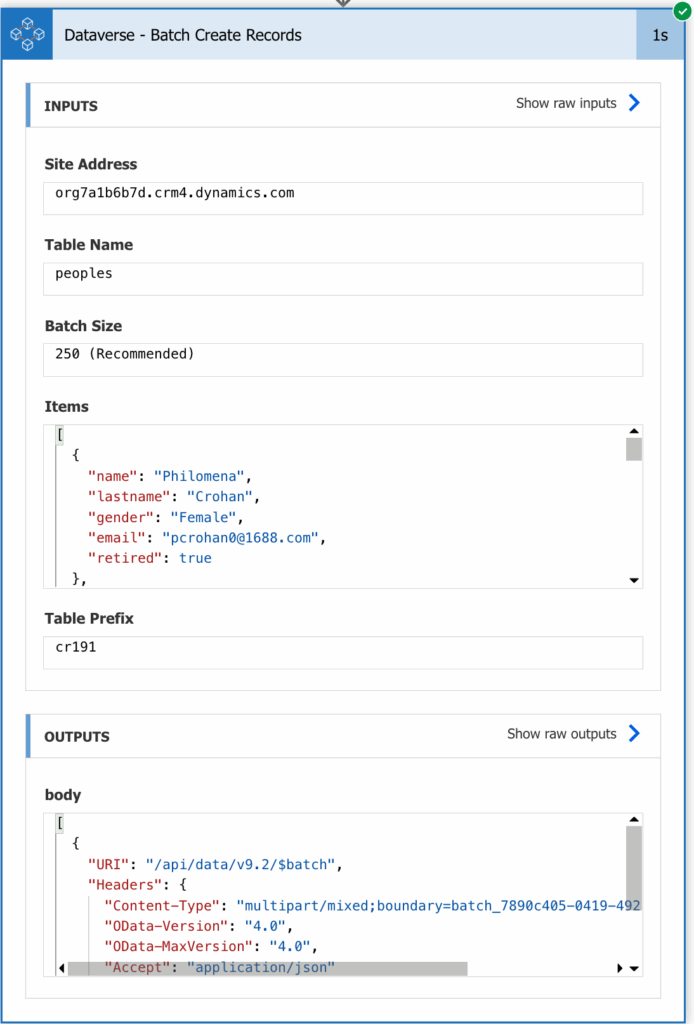
Task: Click the body box scroll right arrow
Action: (x=620, y=968)
